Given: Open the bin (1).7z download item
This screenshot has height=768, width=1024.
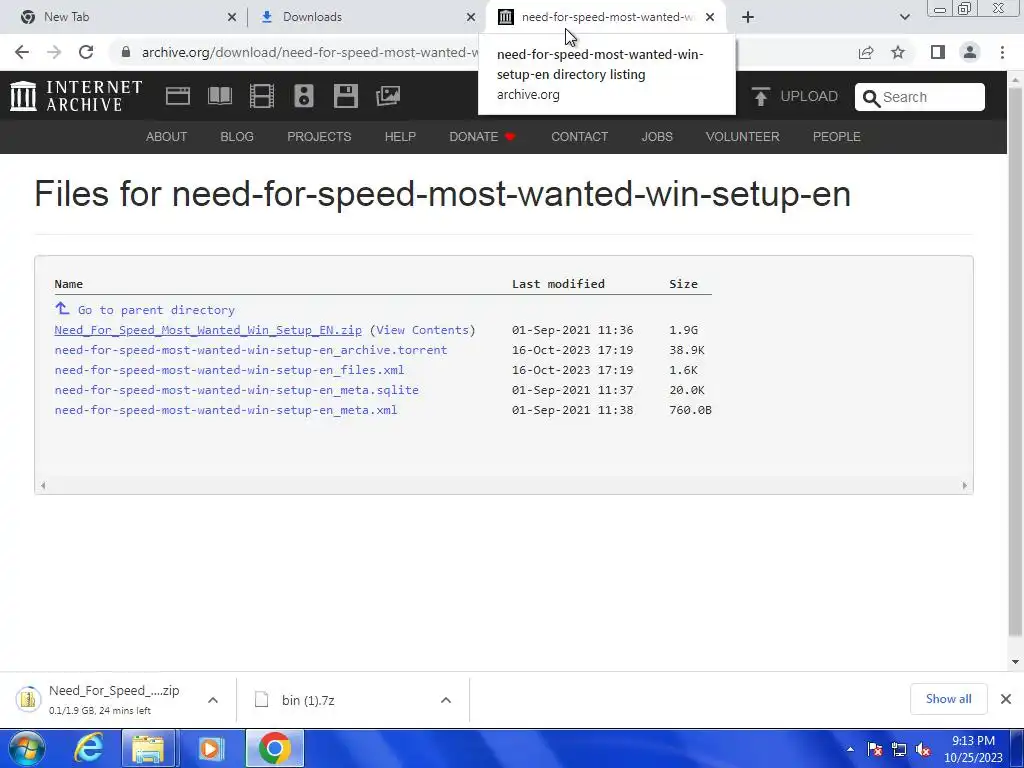Looking at the screenshot, I should tap(308, 700).
